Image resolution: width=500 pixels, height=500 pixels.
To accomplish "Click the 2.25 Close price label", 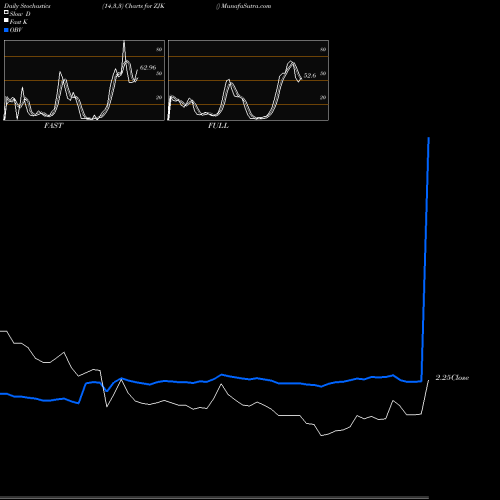I will 452,378.
